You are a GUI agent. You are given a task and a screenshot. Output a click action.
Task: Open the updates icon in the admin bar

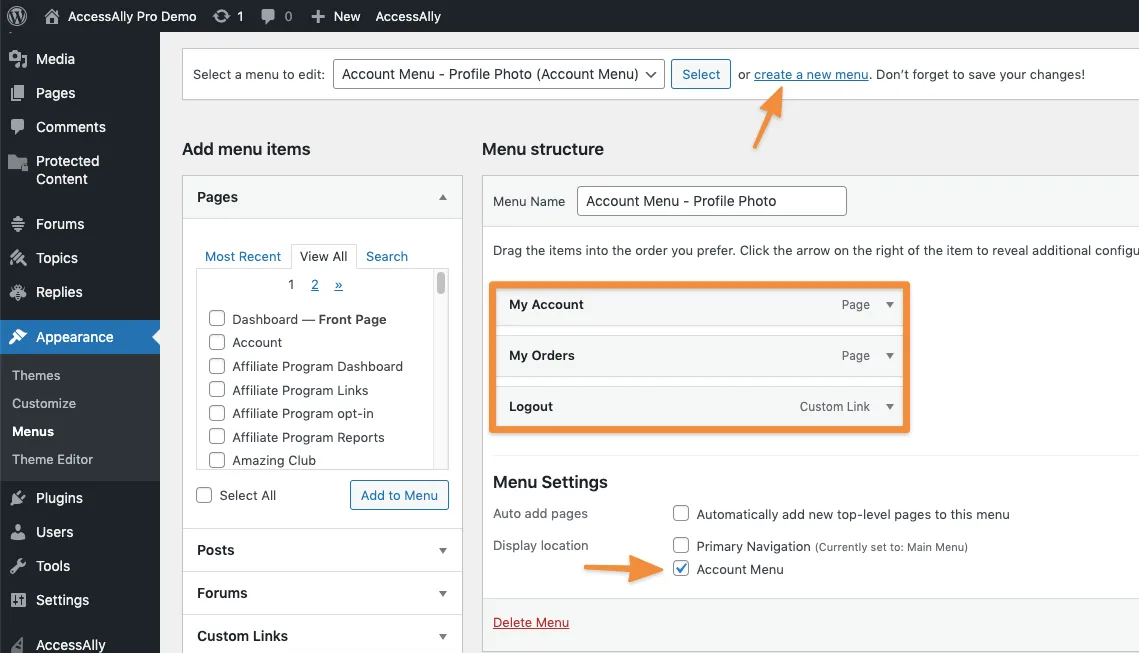[x=222, y=15]
